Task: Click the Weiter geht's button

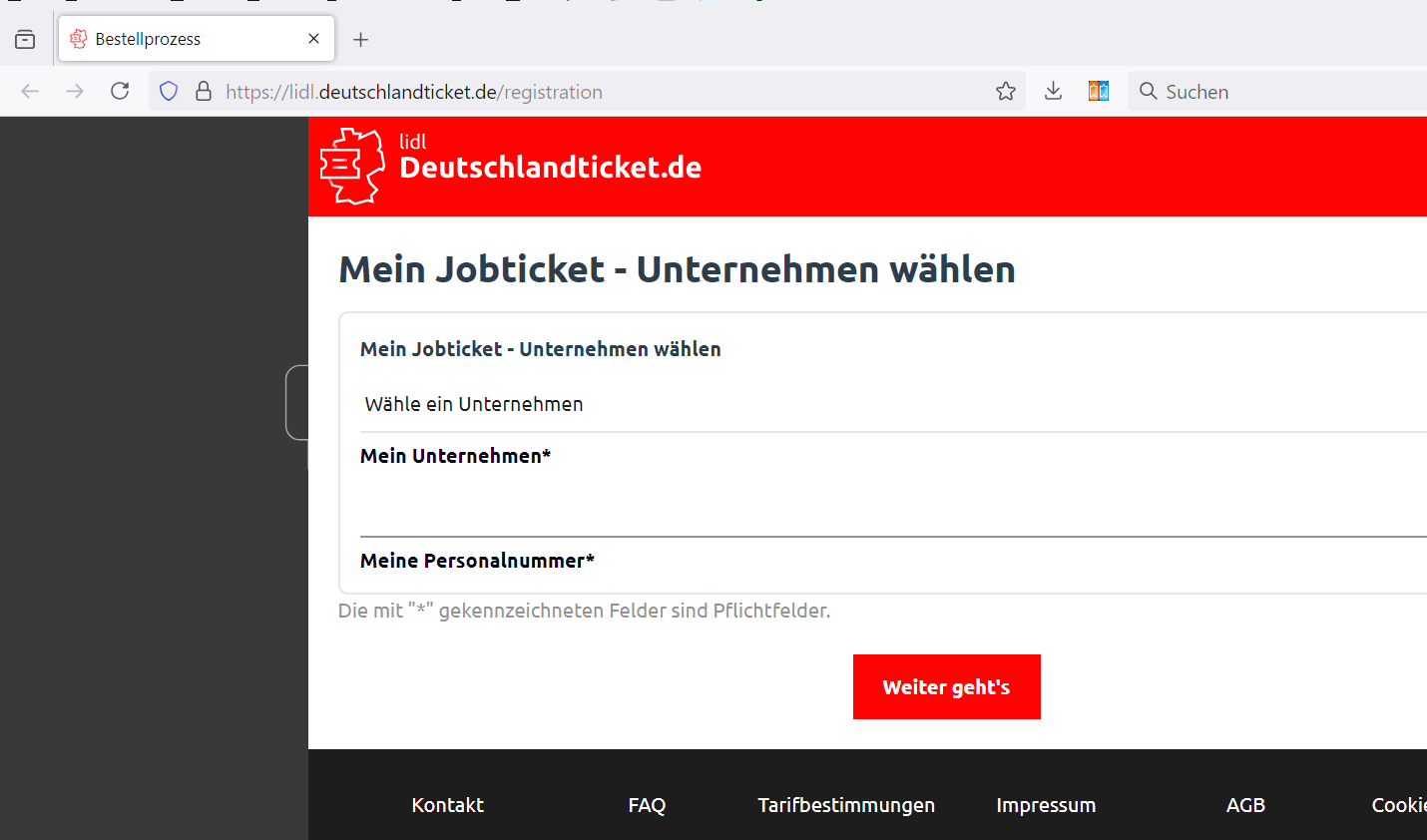Action: [947, 687]
